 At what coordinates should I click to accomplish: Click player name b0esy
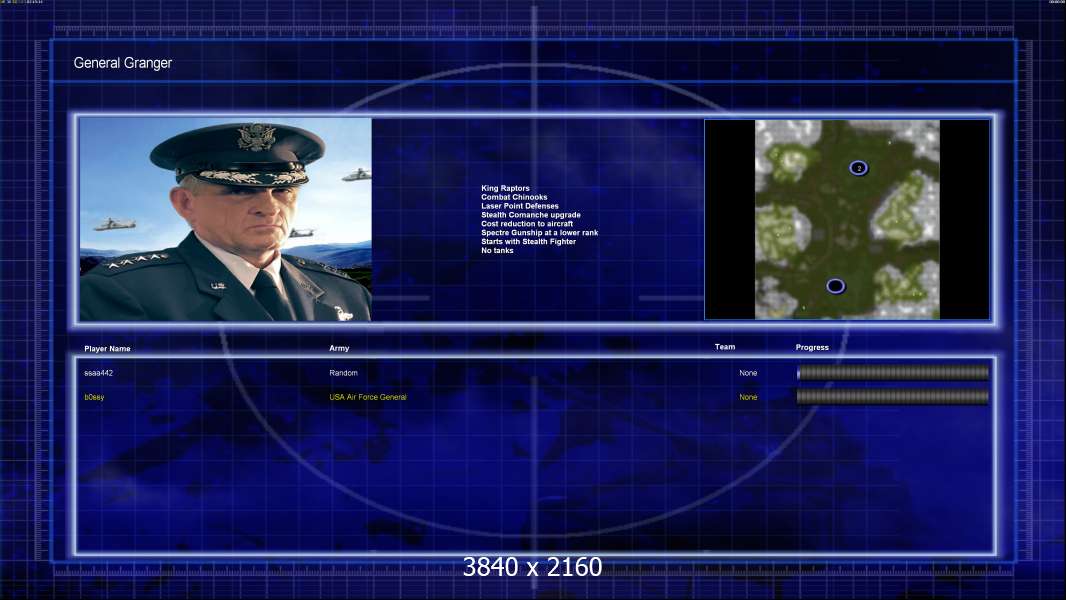(x=94, y=398)
